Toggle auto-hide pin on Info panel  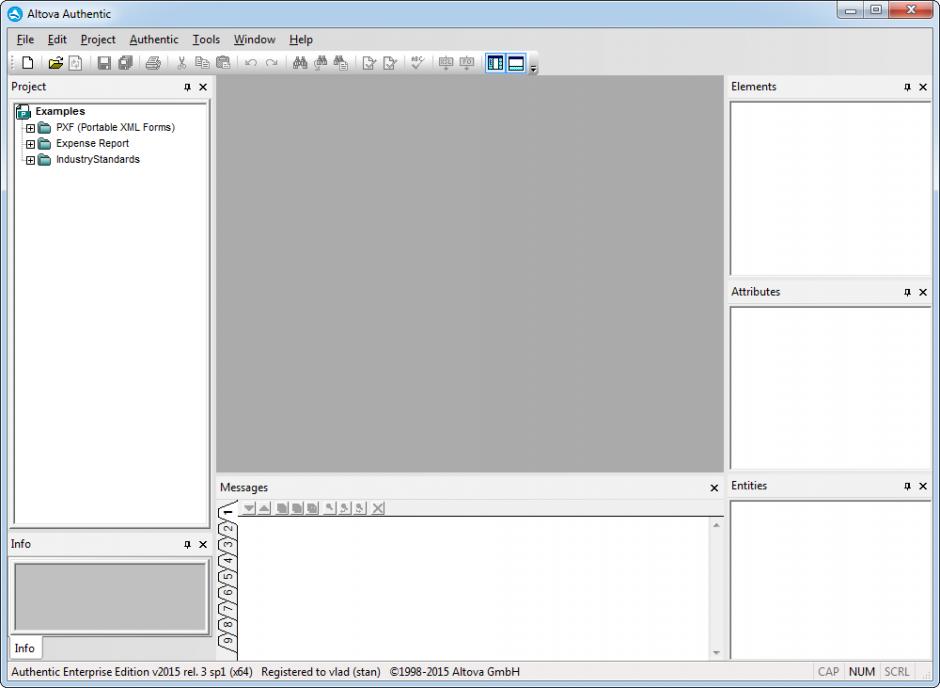(187, 545)
